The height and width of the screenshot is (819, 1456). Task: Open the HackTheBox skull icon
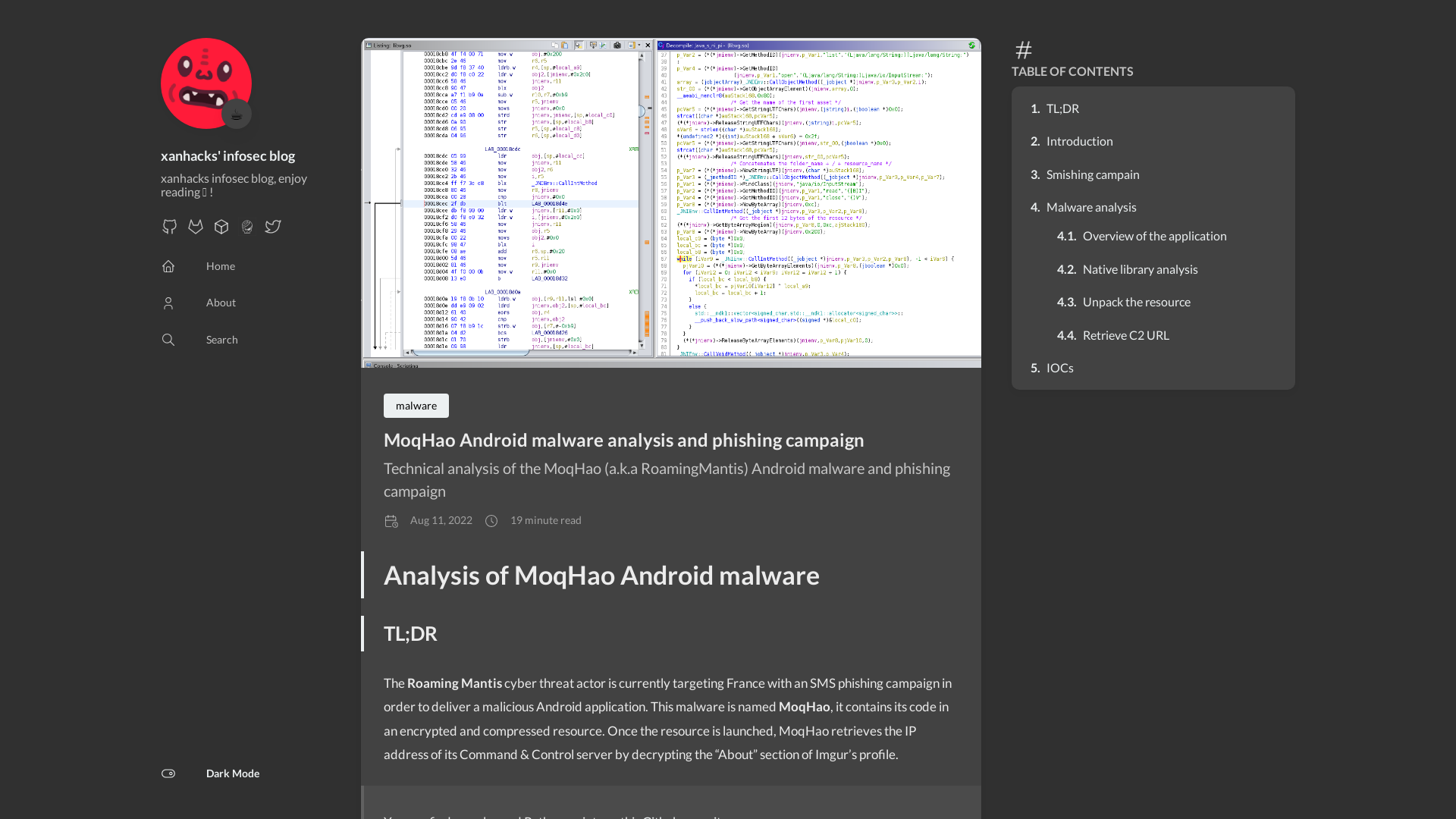246,227
